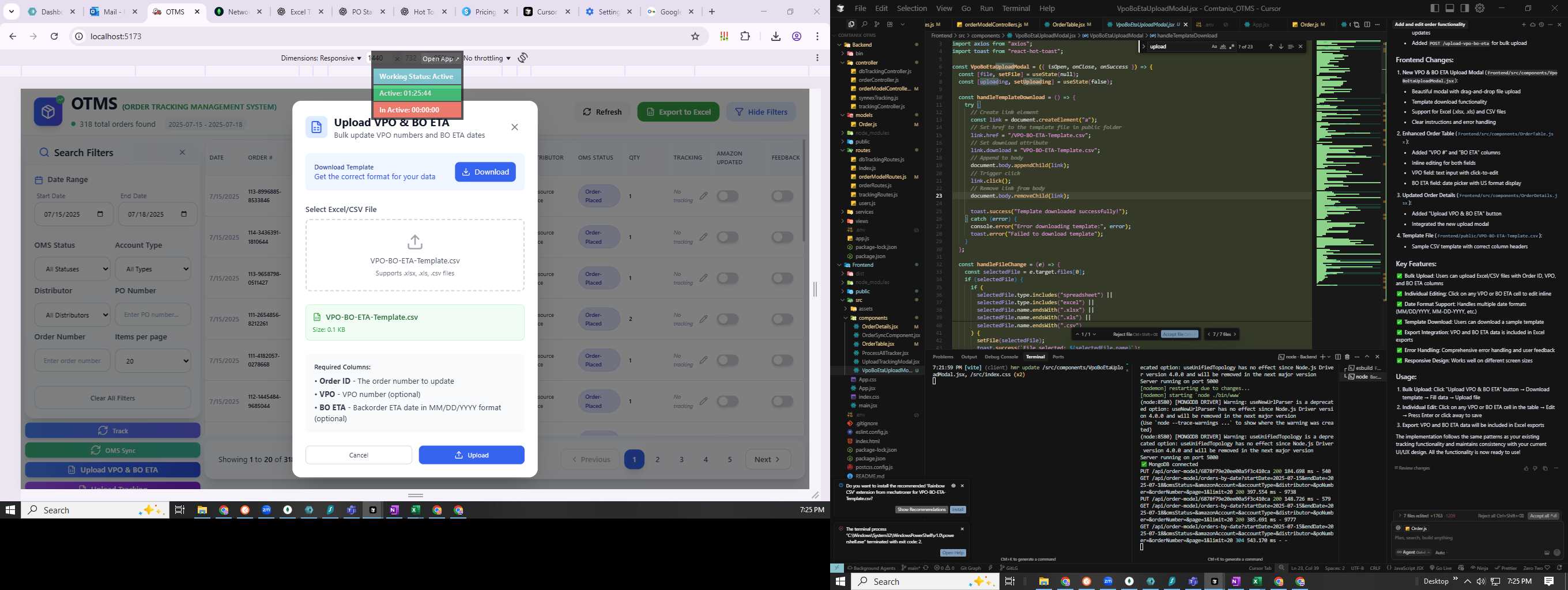Open the Items per page dropdown
Screen dimensions: 1568x590
click(x=153, y=361)
